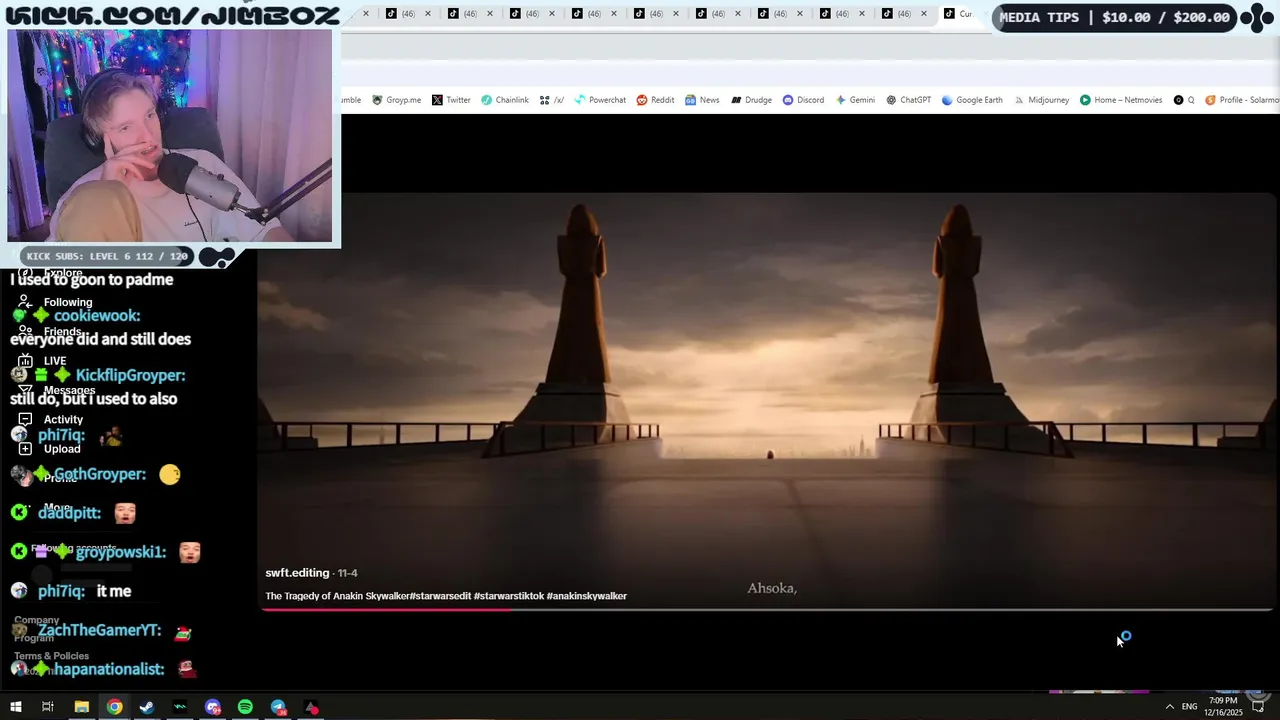Click cookiewook username in chat
Viewport: 1280px width, 720px height.
97,316
